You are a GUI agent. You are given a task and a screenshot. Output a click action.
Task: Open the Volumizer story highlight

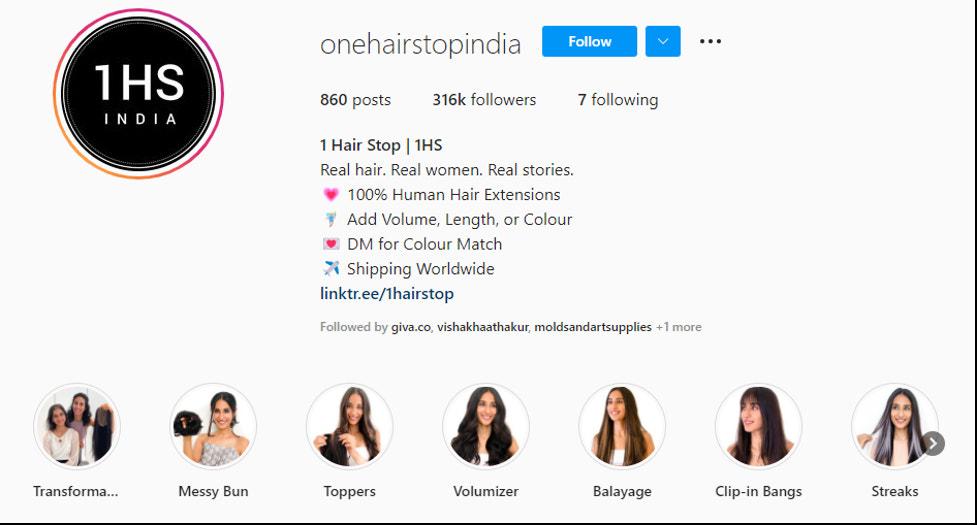[486, 426]
